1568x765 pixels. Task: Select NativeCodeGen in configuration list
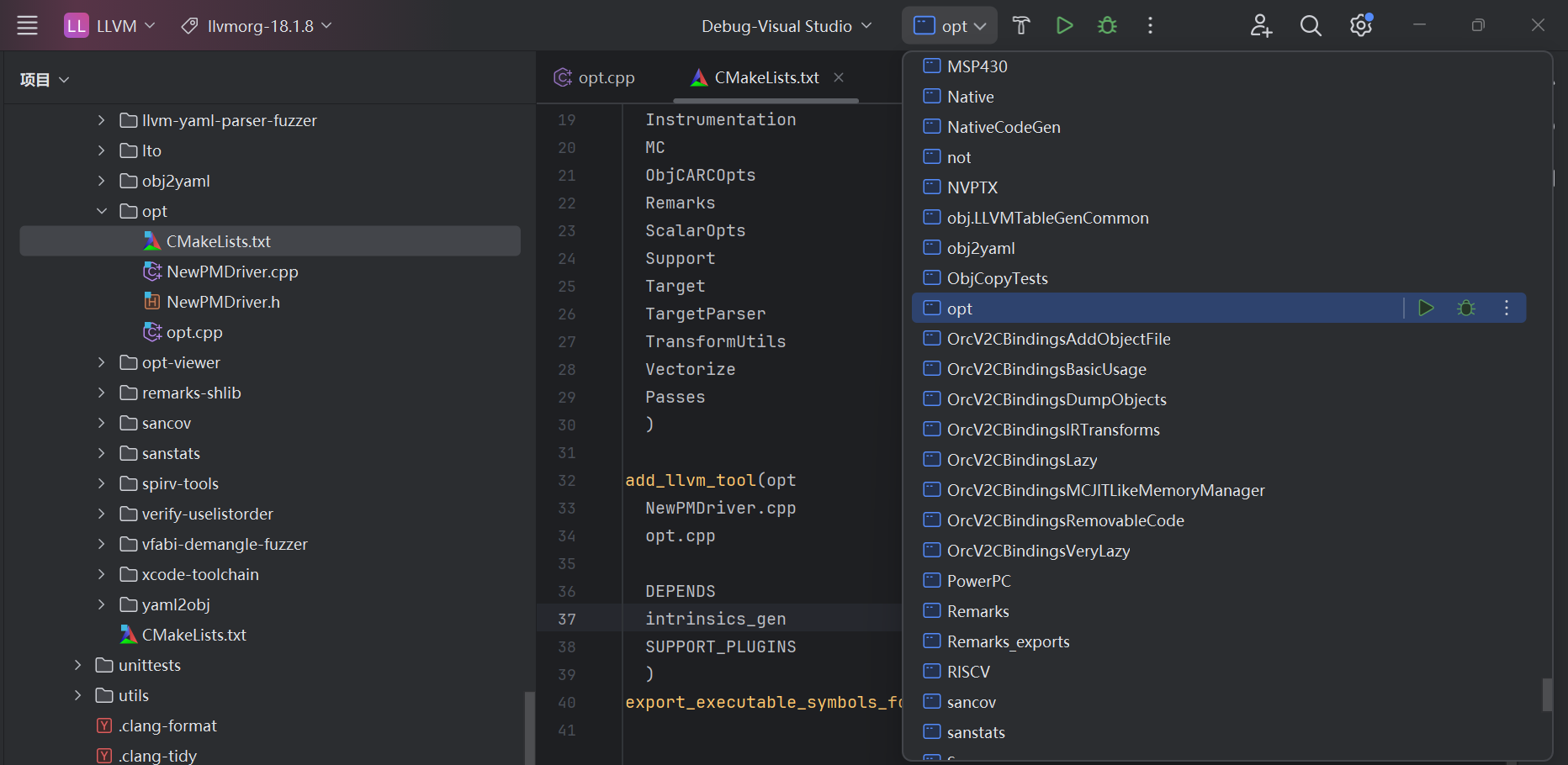[1218, 127]
